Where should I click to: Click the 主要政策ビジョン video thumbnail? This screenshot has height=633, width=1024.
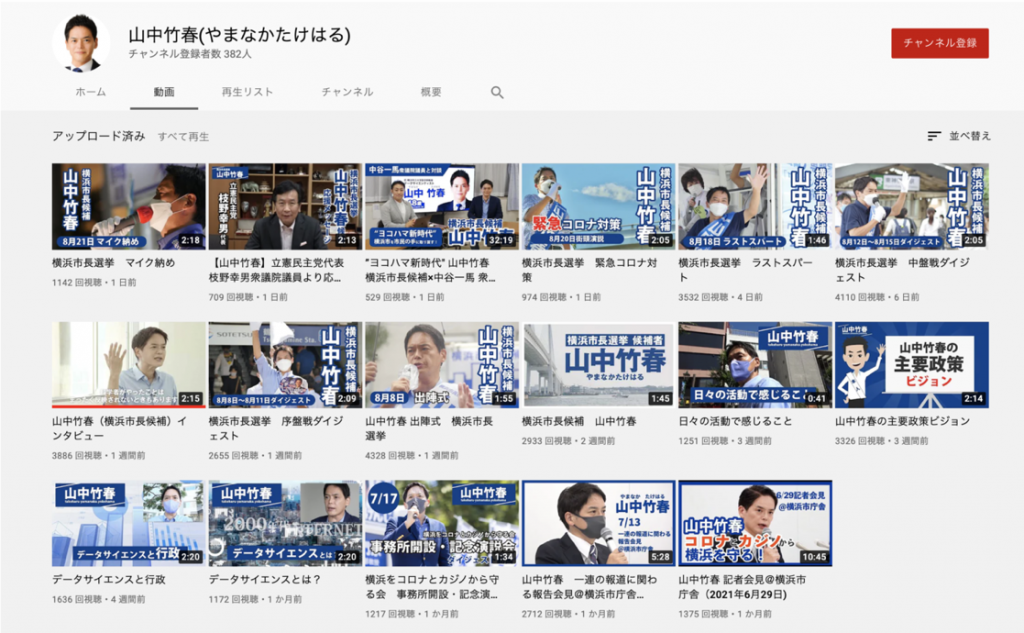[911, 364]
